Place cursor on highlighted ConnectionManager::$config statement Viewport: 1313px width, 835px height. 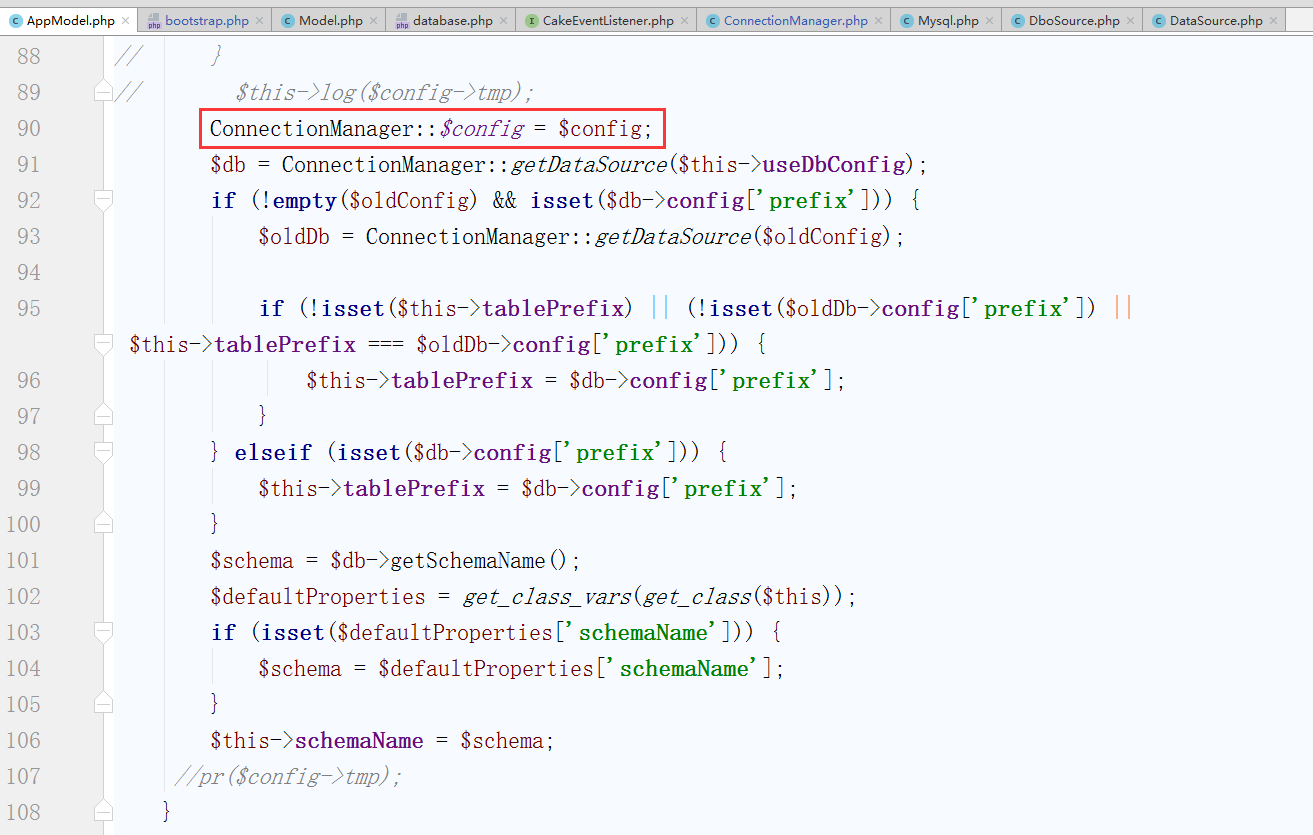[x=430, y=128]
